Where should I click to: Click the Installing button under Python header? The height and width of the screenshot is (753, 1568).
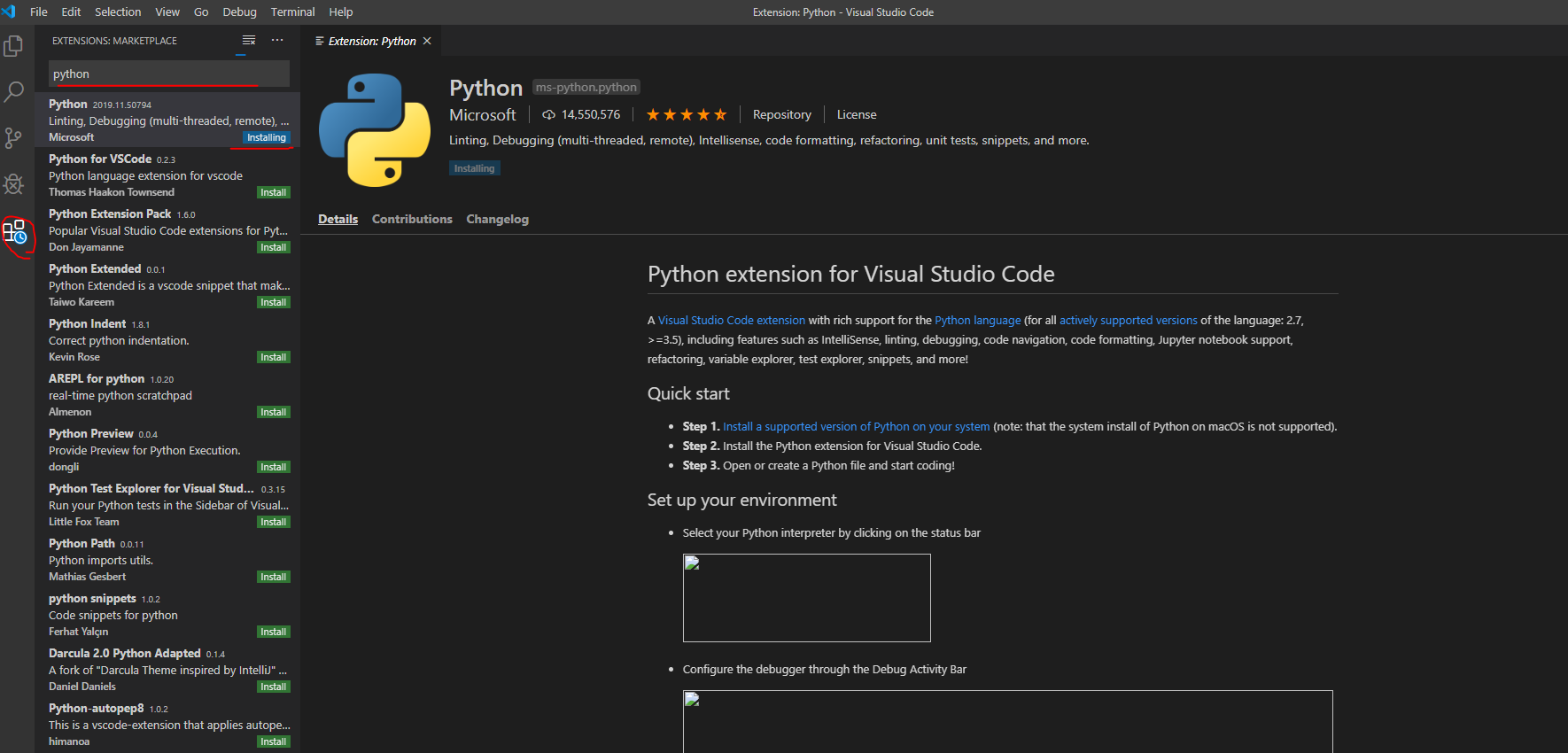475,168
